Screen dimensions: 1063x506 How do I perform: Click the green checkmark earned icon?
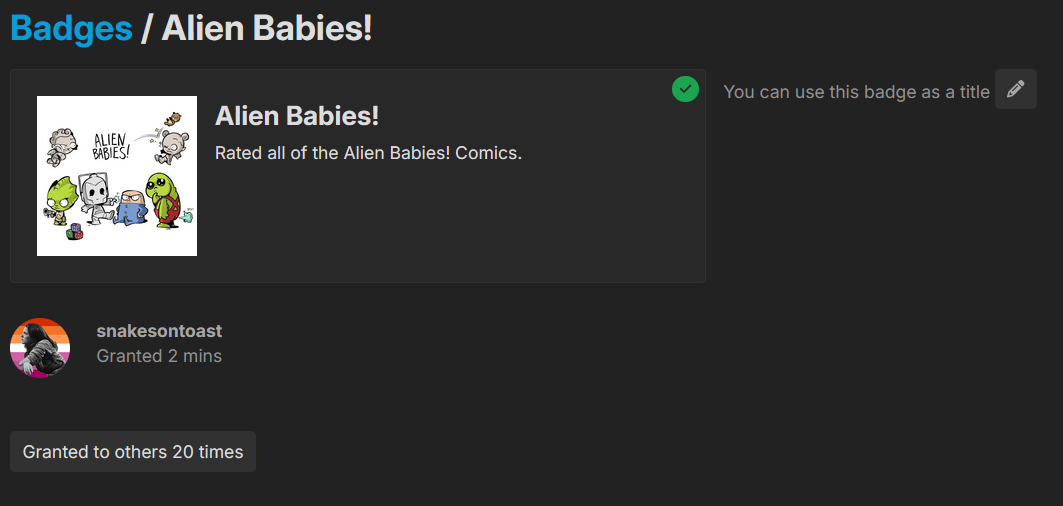[685, 89]
